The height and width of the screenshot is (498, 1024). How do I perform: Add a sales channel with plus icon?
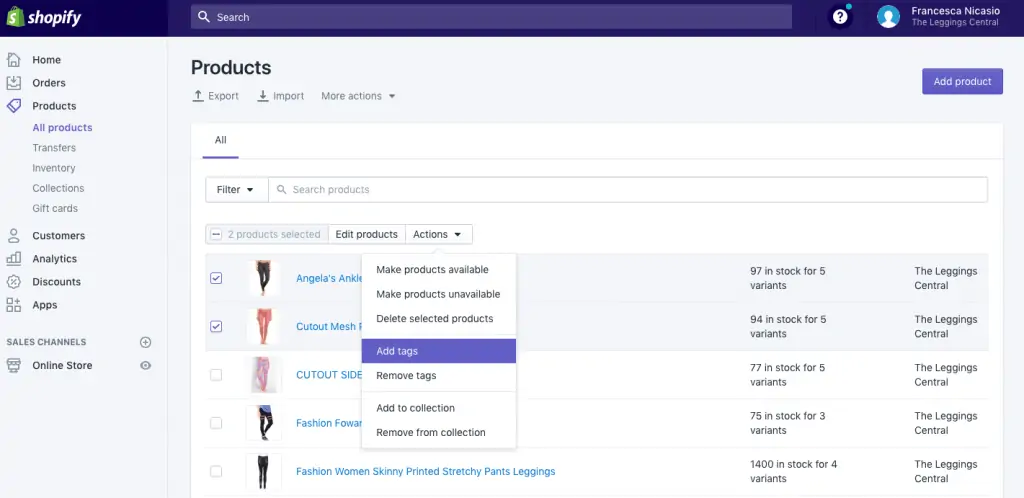click(x=146, y=342)
